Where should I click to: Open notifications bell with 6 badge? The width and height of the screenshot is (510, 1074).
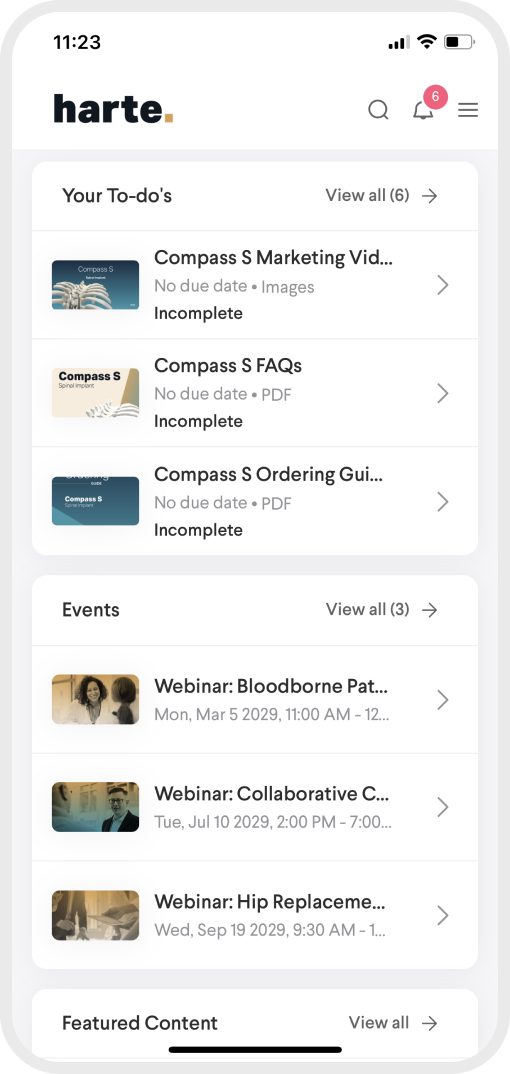(x=424, y=110)
